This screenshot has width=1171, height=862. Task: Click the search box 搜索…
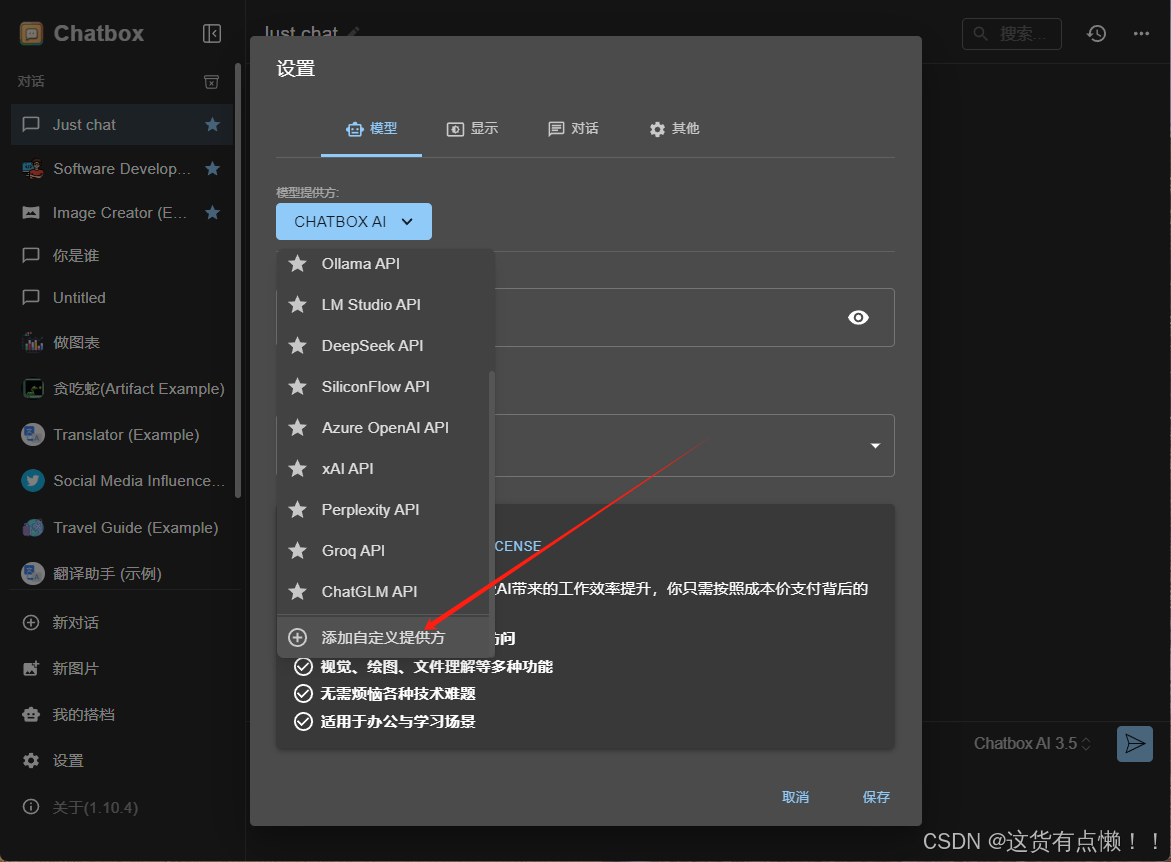click(1012, 34)
